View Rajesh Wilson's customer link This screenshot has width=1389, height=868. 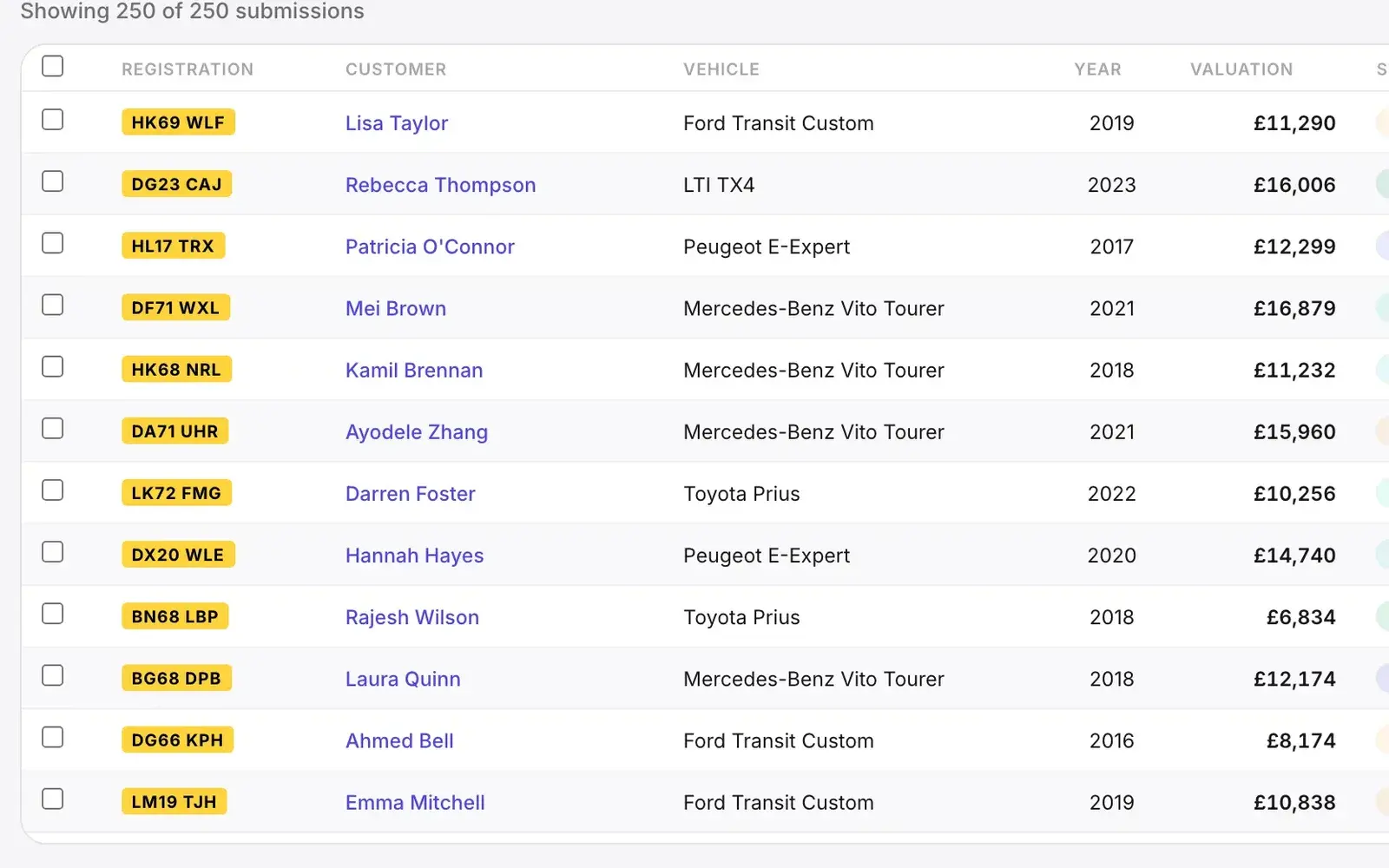tap(412, 617)
